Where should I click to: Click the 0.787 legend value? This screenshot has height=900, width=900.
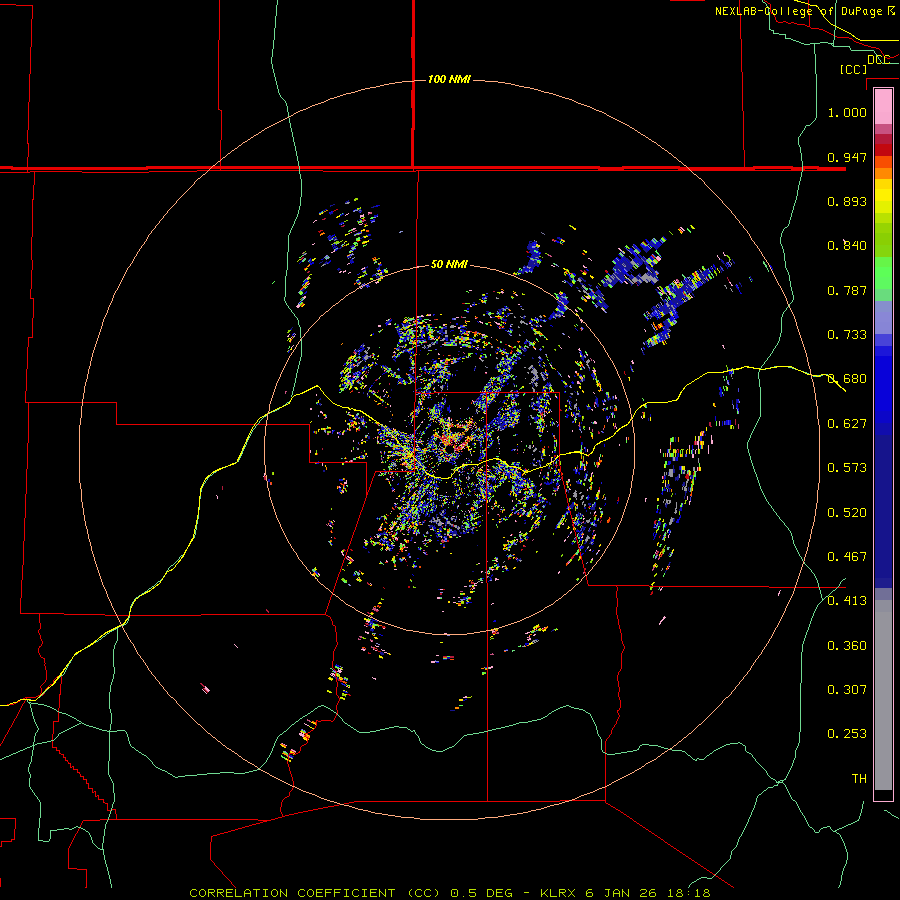847,290
